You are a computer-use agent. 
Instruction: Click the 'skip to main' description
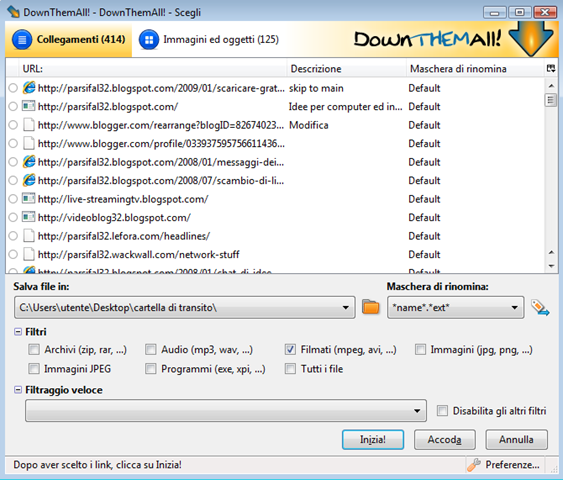click(x=316, y=88)
